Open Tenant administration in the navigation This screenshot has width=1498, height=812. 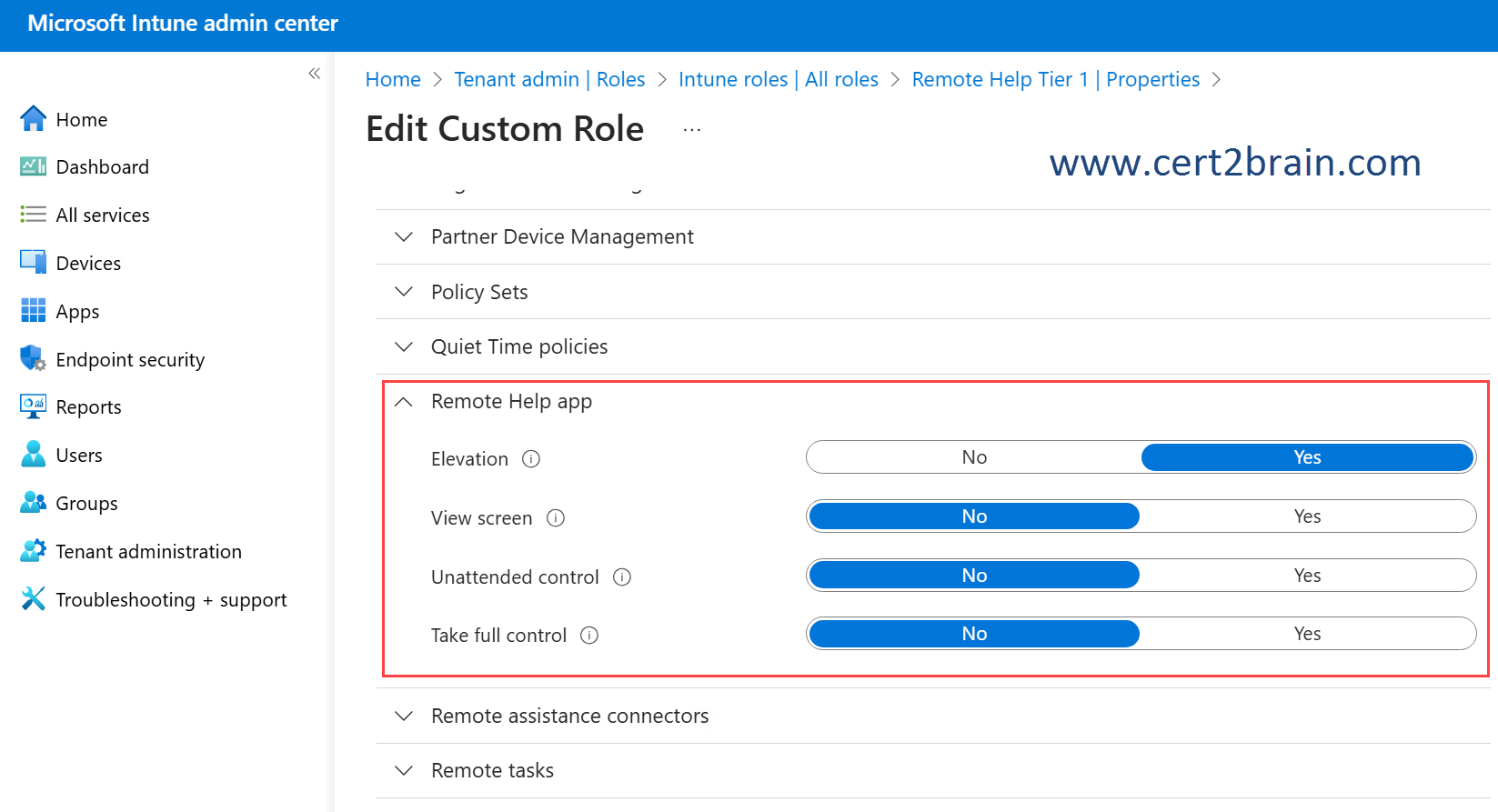[148, 552]
